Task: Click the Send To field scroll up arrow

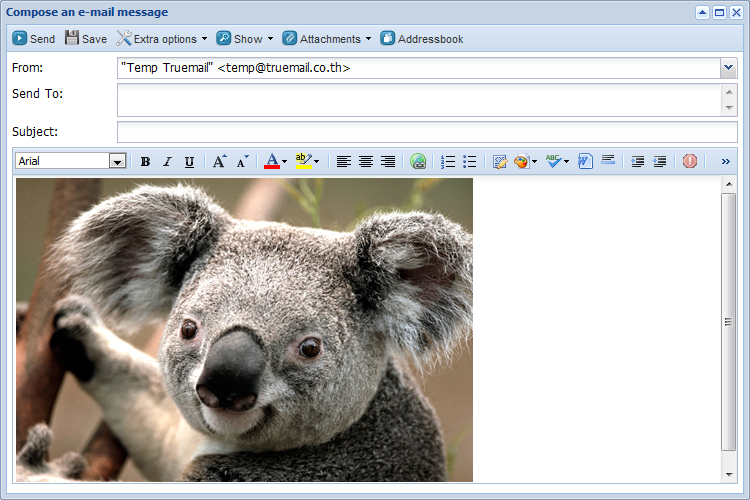Action: point(729,92)
